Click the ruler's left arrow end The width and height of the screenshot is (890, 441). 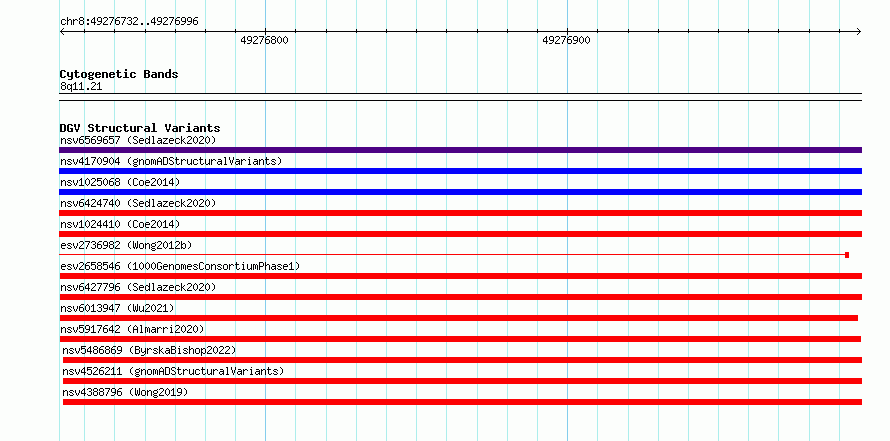click(62, 31)
